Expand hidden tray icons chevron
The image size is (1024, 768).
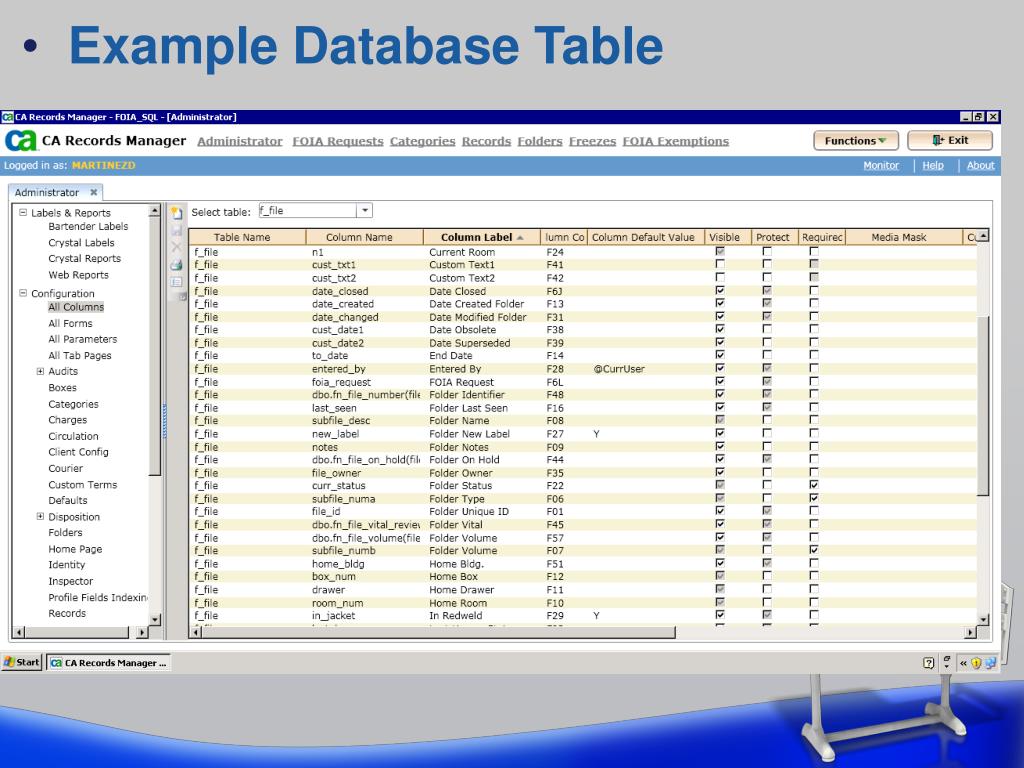[x=963, y=663]
